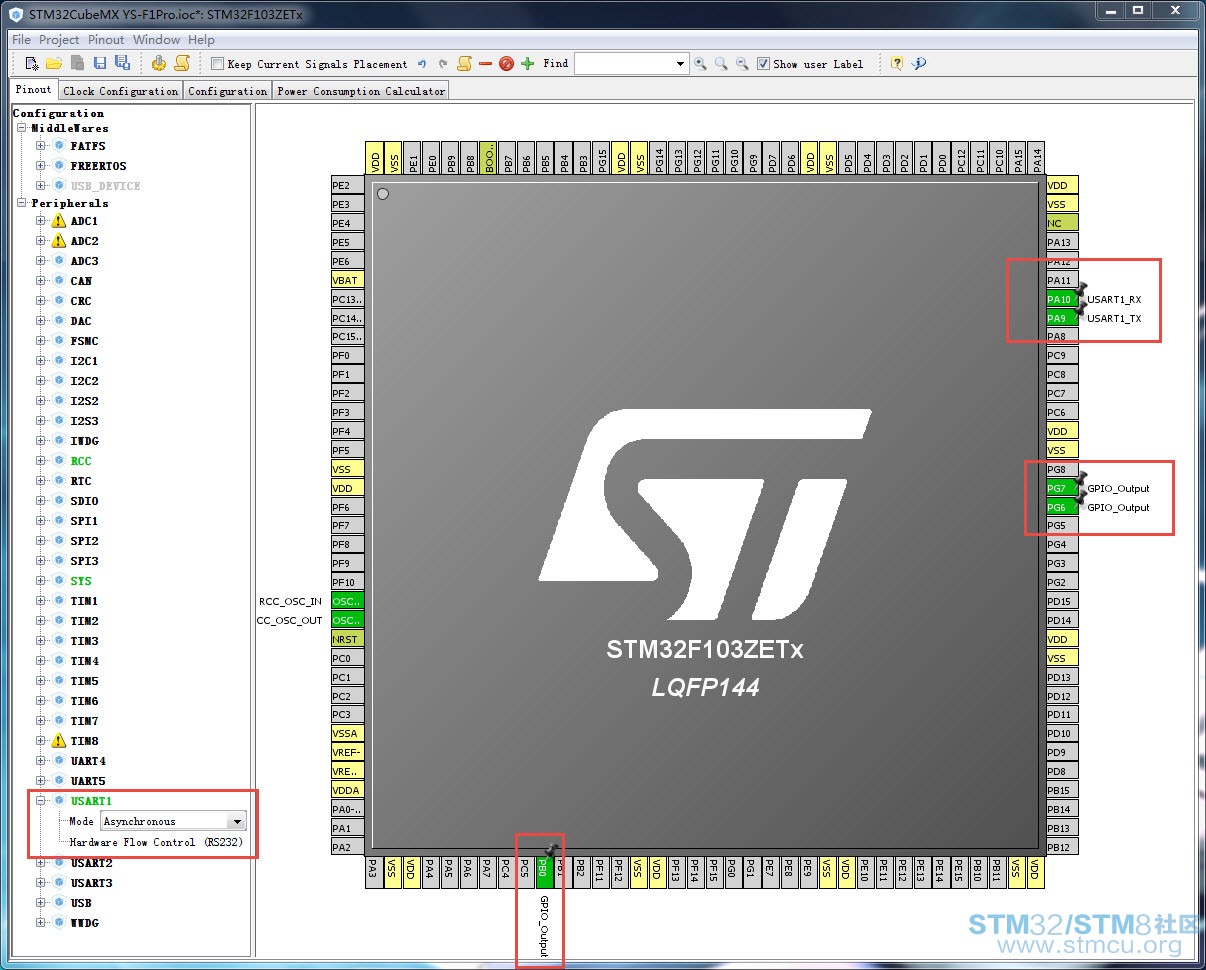Select the Pinout tab

tap(34, 90)
